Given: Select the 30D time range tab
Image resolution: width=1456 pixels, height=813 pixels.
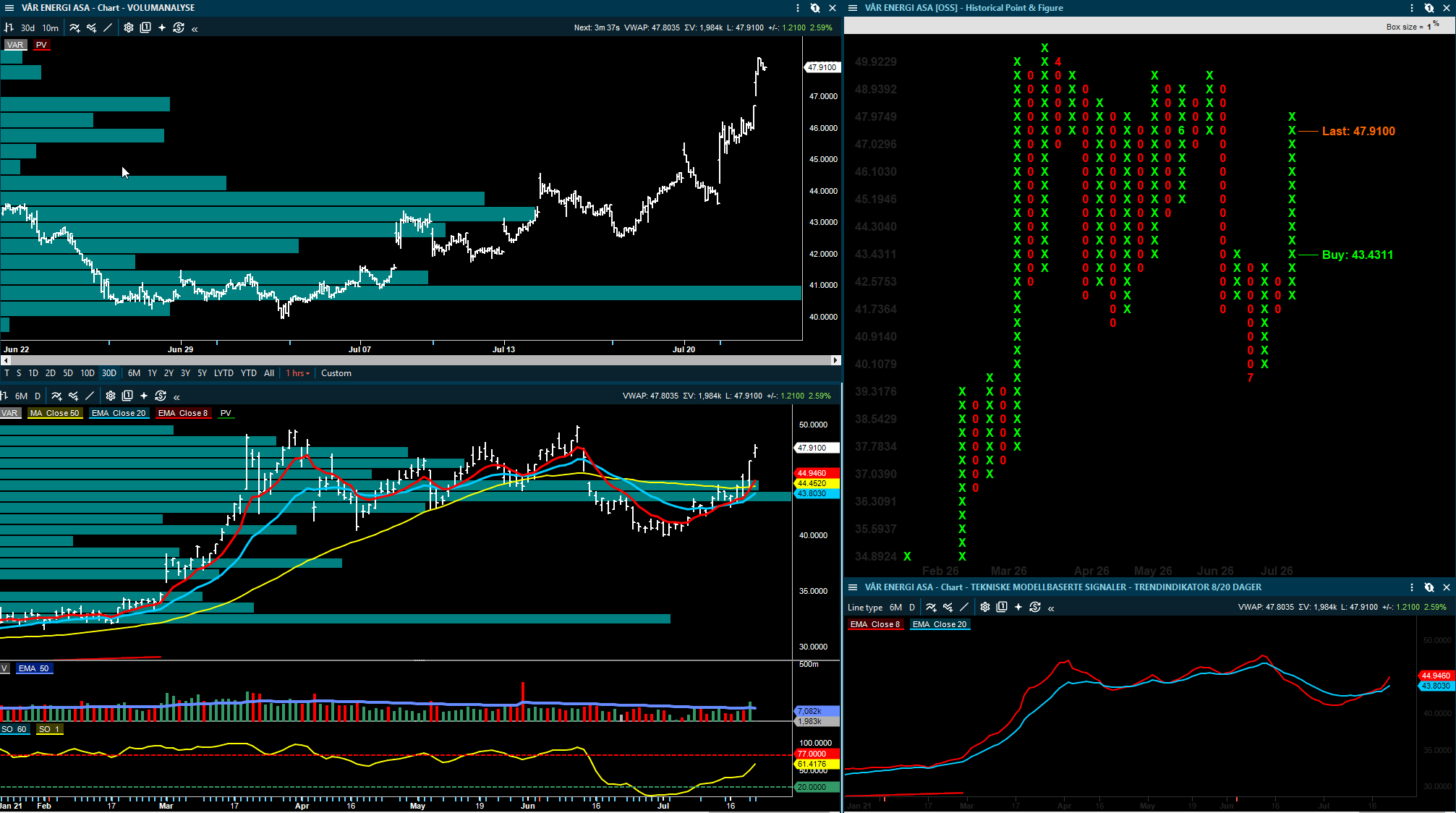Looking at the screenshot, I should click(109, 373).
